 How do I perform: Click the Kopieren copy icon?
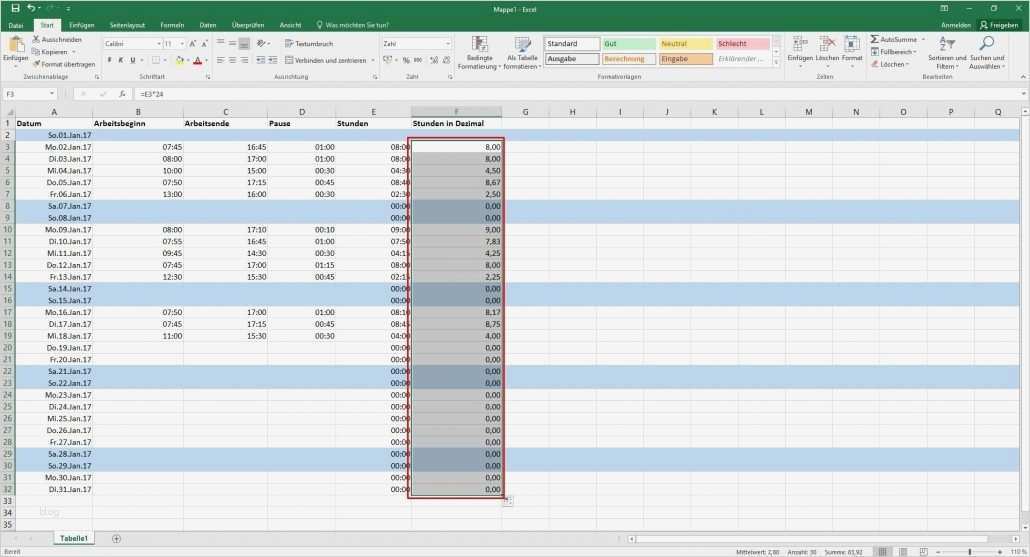pyautogui.click(x=36, y=52)
